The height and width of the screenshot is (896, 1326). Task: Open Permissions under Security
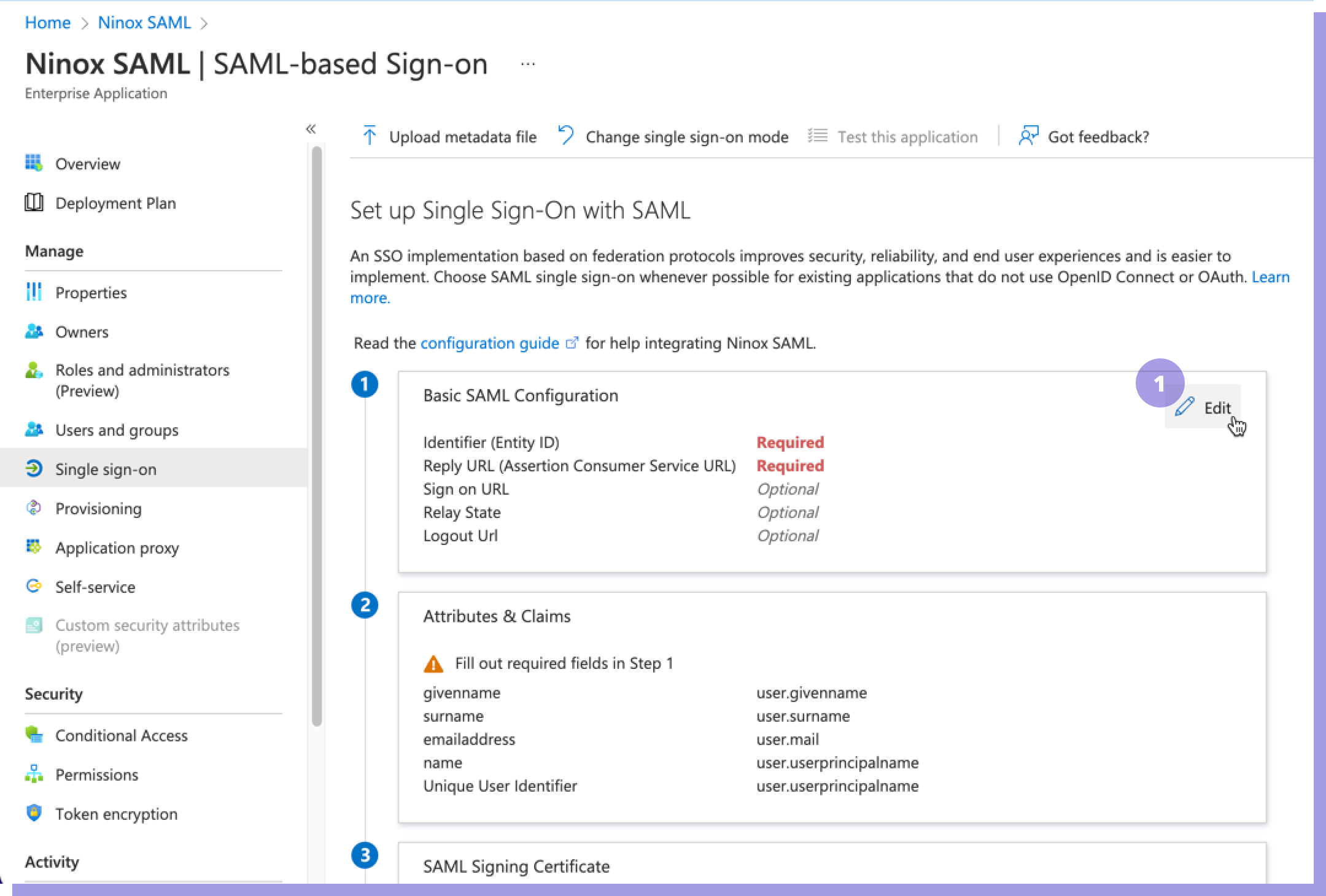coord(97,774)
